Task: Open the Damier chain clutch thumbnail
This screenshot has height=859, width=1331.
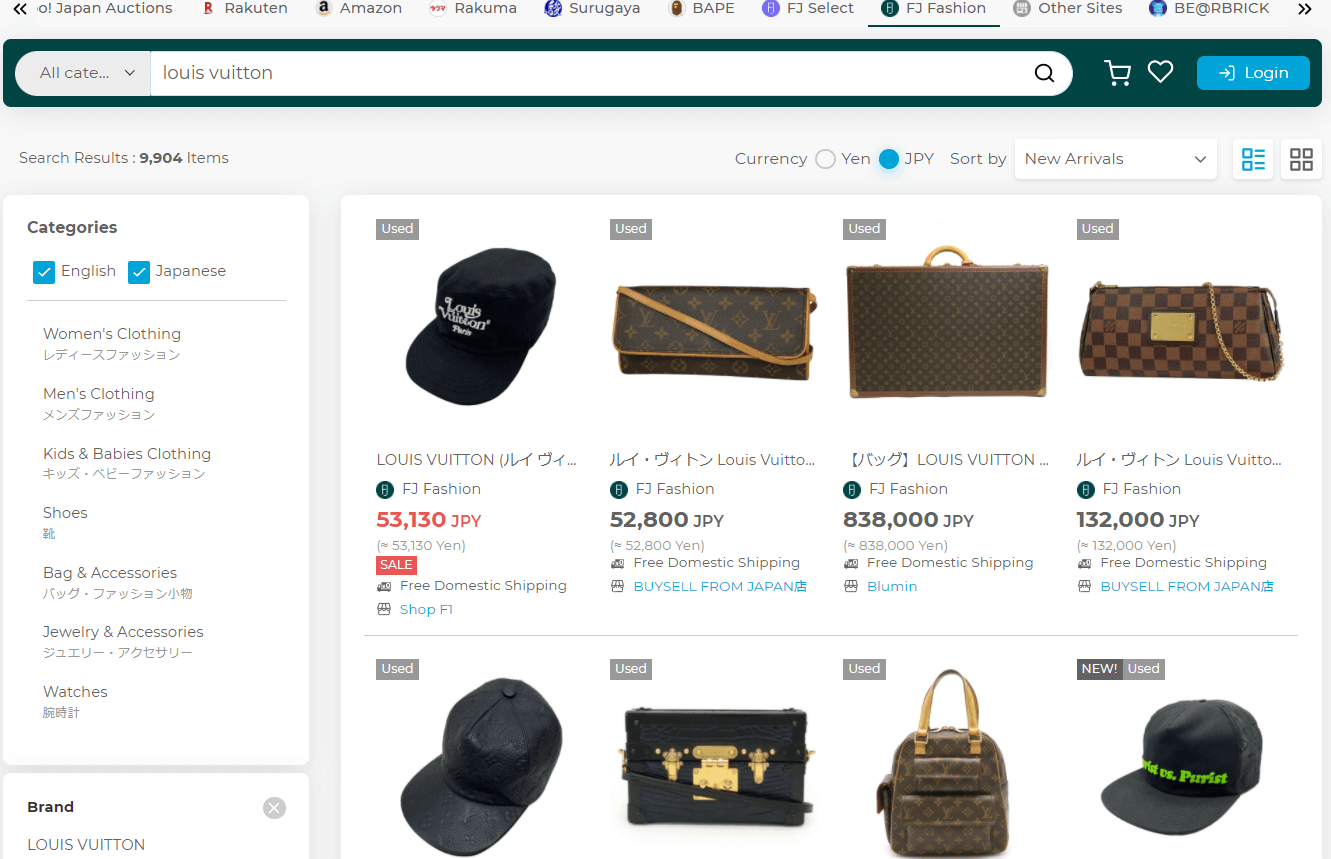Action: (1181, 331)
